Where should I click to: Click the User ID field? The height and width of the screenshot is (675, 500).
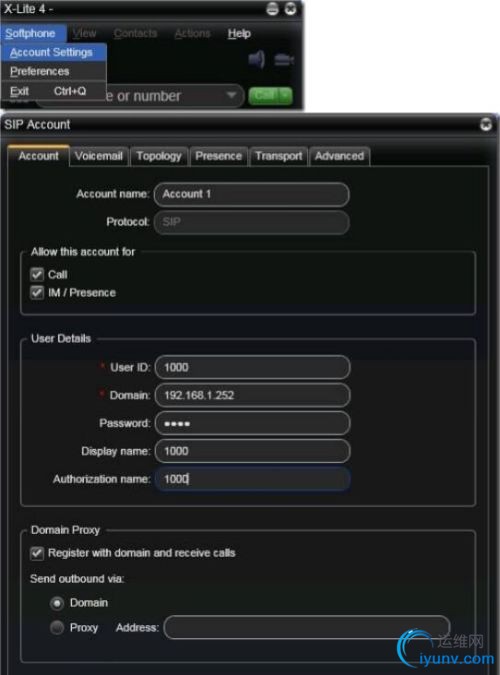[x=252, y=367]
